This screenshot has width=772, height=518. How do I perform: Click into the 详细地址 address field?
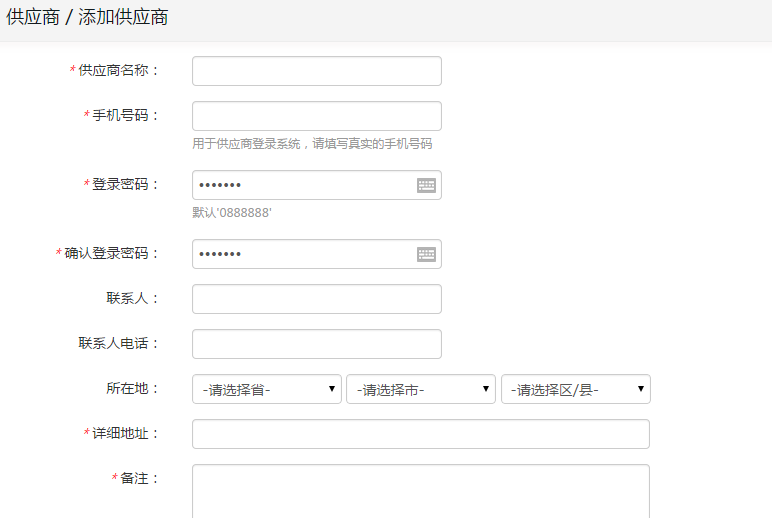click(420, 434)
